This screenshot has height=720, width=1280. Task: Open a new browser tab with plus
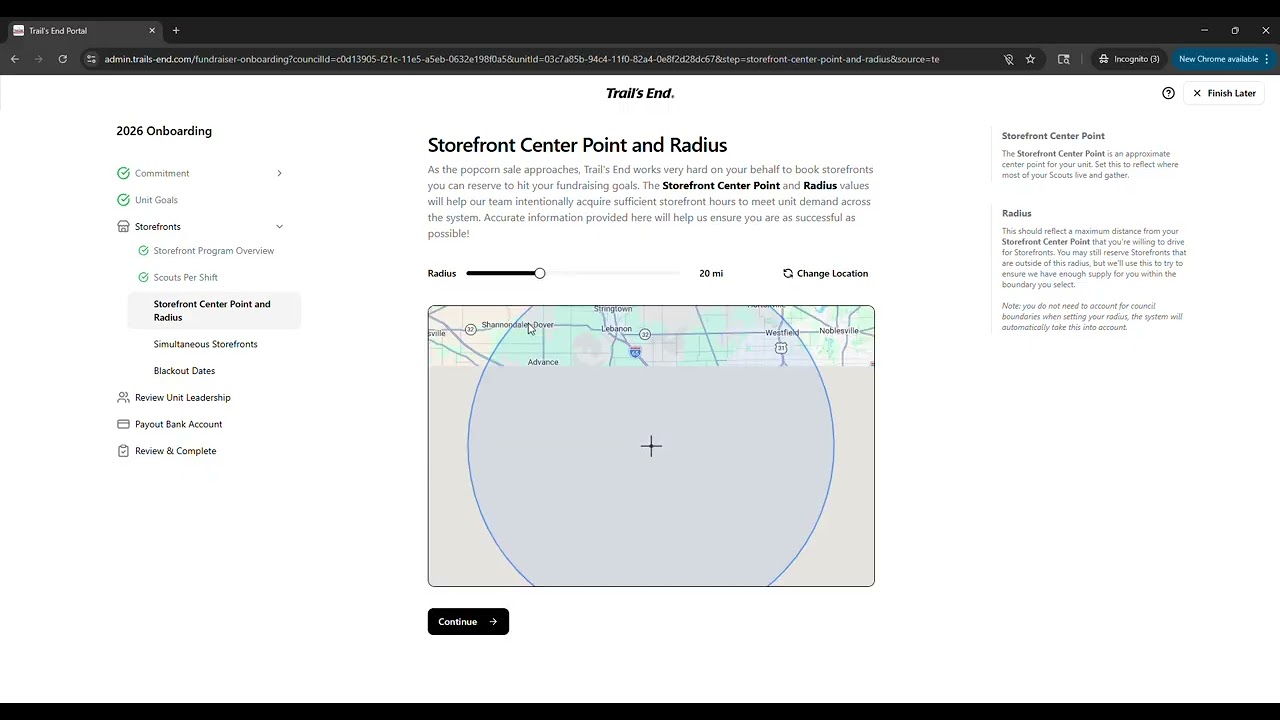coord(176,31)
